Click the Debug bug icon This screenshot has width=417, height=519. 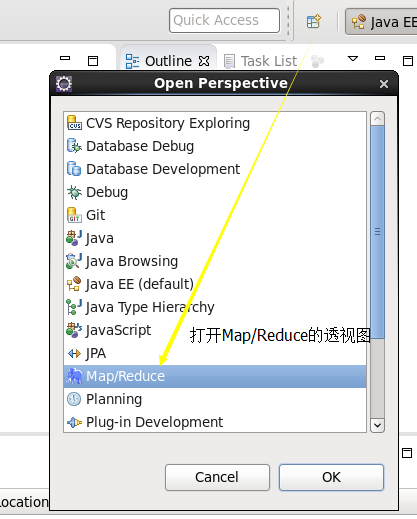point(74,192)
